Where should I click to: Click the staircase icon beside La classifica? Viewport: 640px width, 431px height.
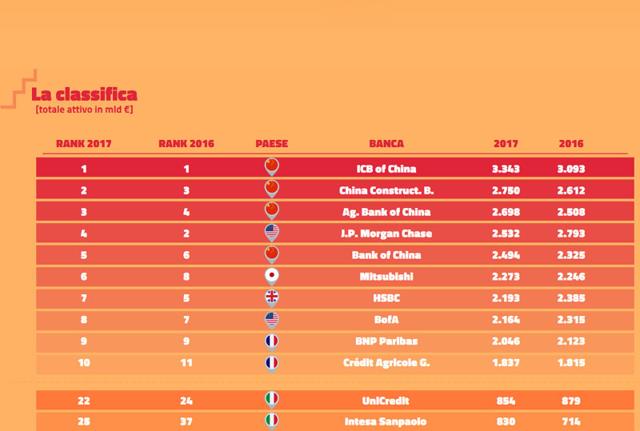(21, 89)
